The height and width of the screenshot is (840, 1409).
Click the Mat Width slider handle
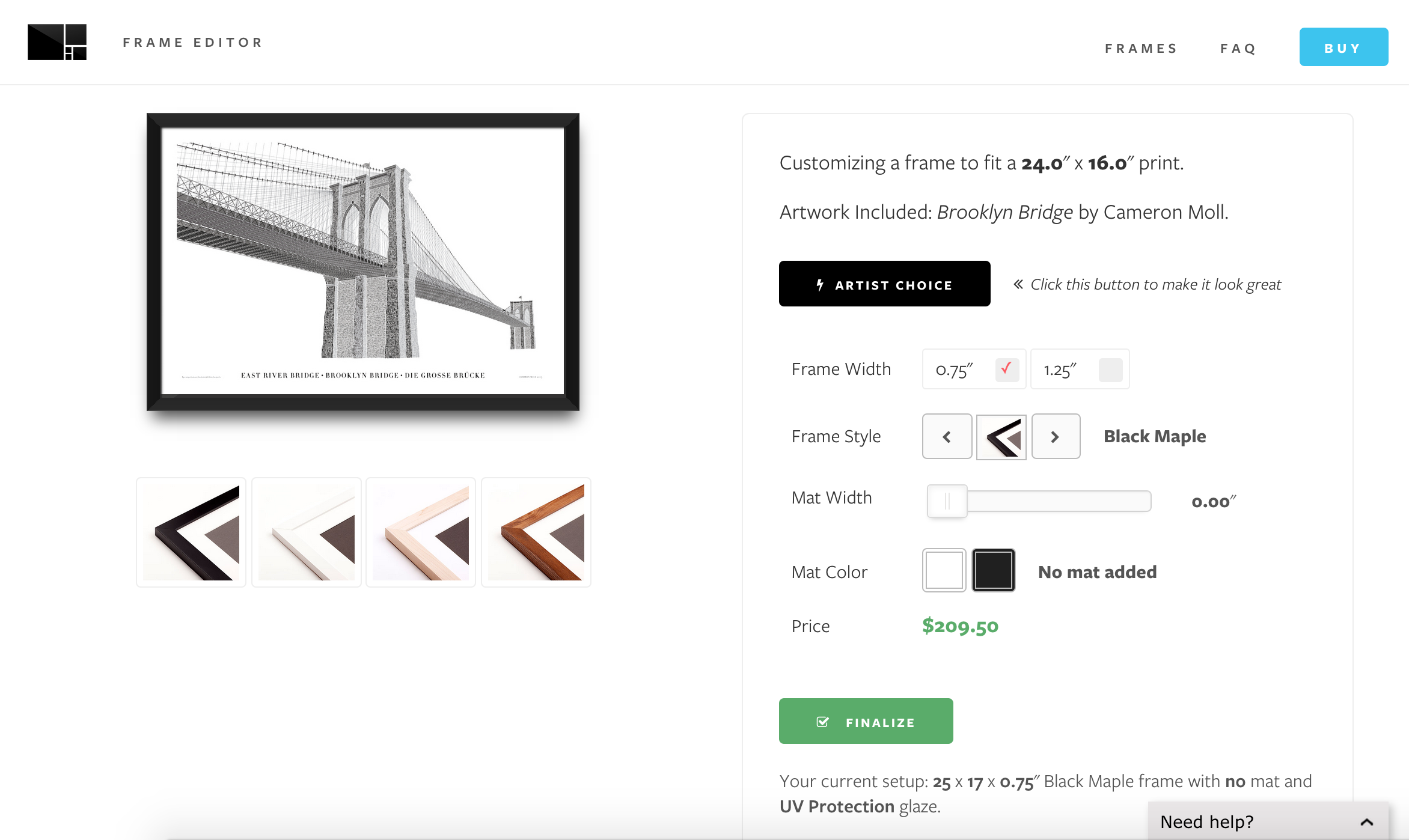tap(947, 501)
